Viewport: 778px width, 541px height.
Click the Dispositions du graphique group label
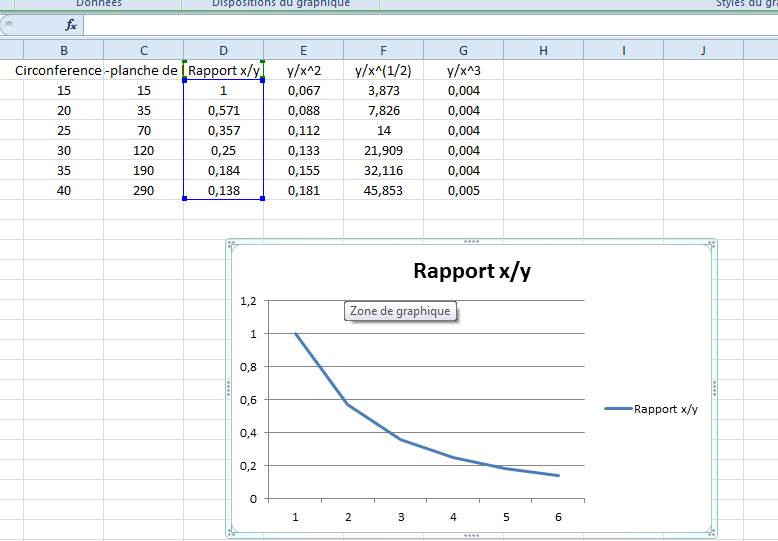[x=281, y=4]
